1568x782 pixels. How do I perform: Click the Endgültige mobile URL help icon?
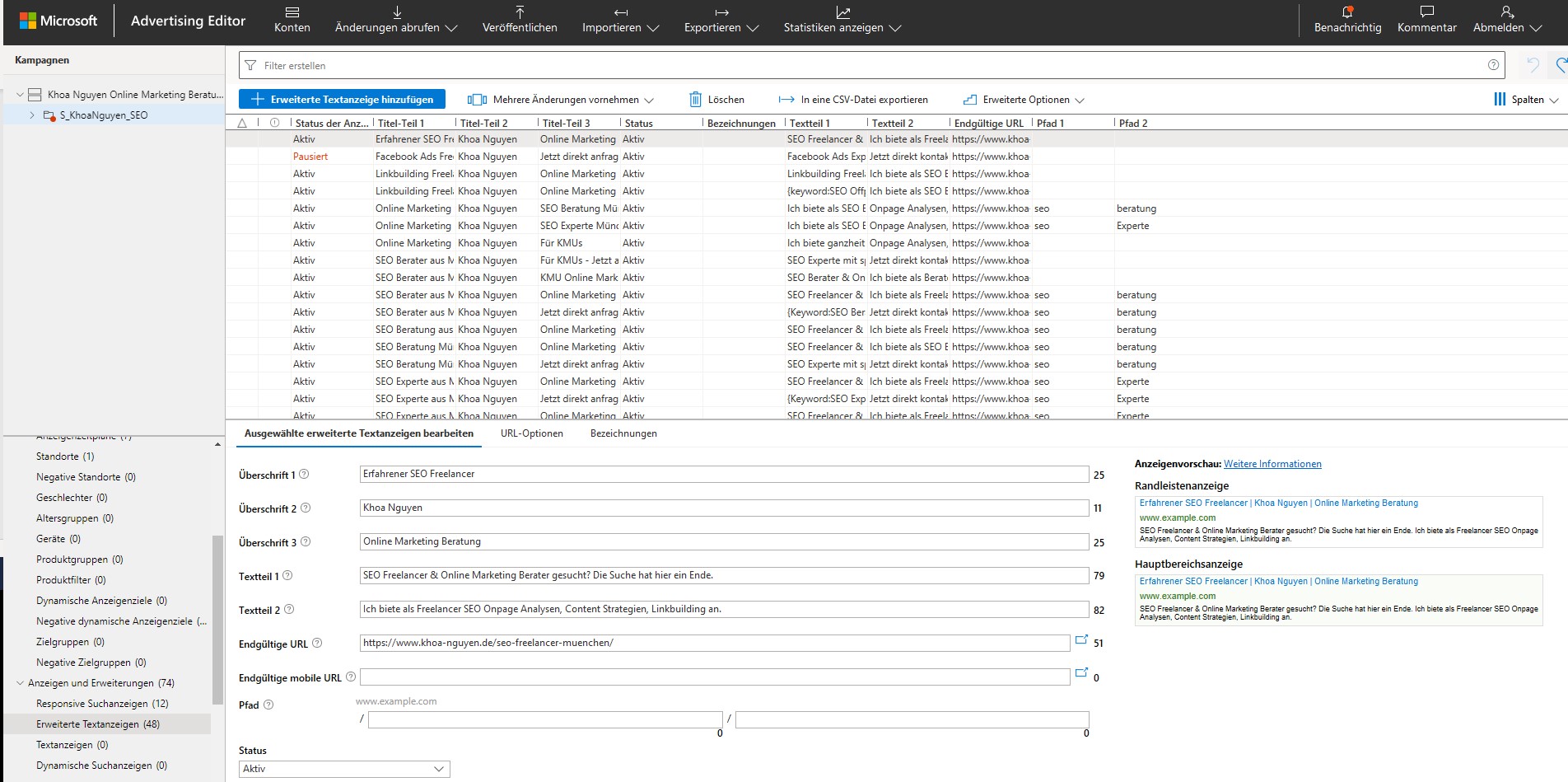351,677
